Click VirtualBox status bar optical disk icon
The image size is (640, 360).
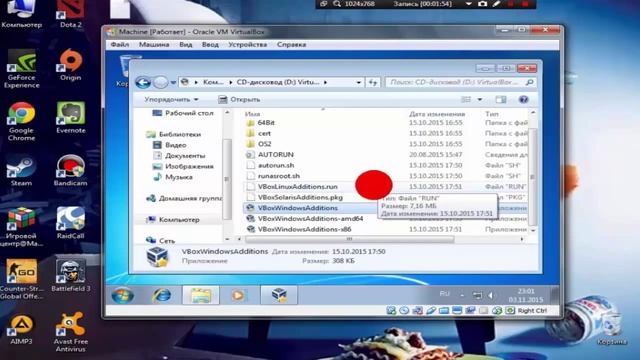(404, 311)
